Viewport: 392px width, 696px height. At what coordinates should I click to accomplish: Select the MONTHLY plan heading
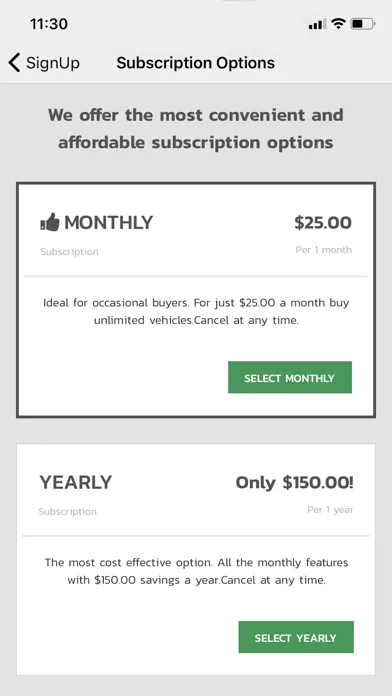(108, 222)
